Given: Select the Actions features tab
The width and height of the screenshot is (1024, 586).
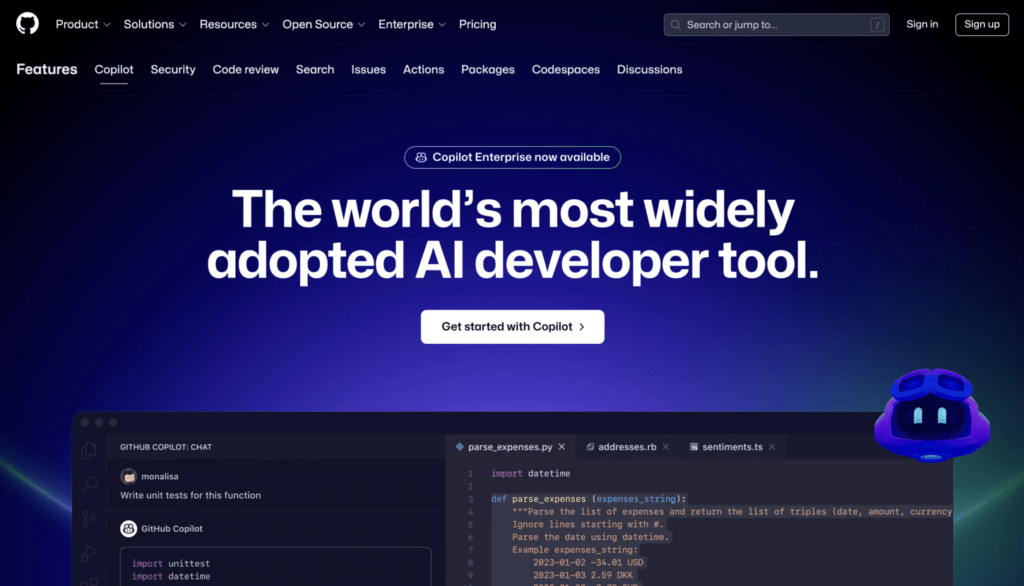Looking at the screenshot, I should pos(423,69).
